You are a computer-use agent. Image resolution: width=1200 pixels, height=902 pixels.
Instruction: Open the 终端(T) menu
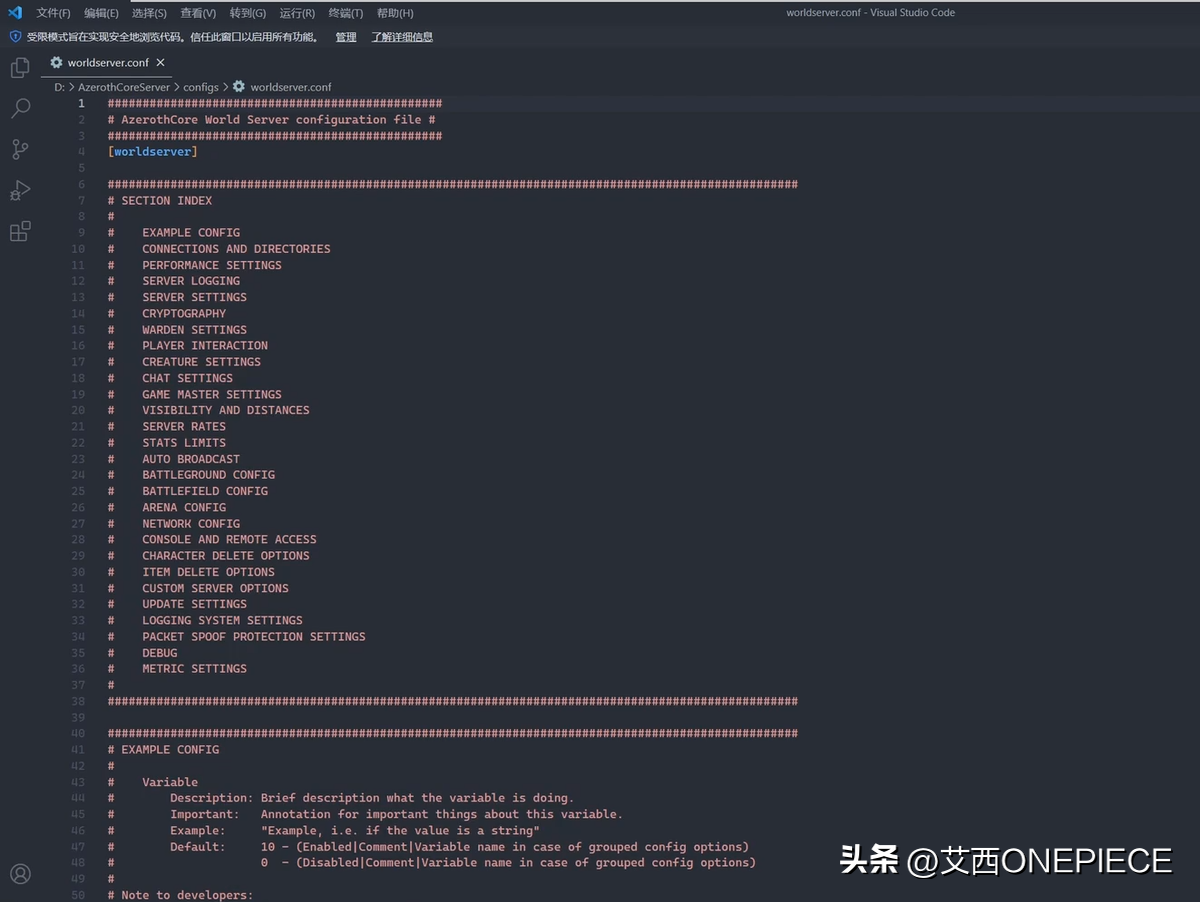346,13
